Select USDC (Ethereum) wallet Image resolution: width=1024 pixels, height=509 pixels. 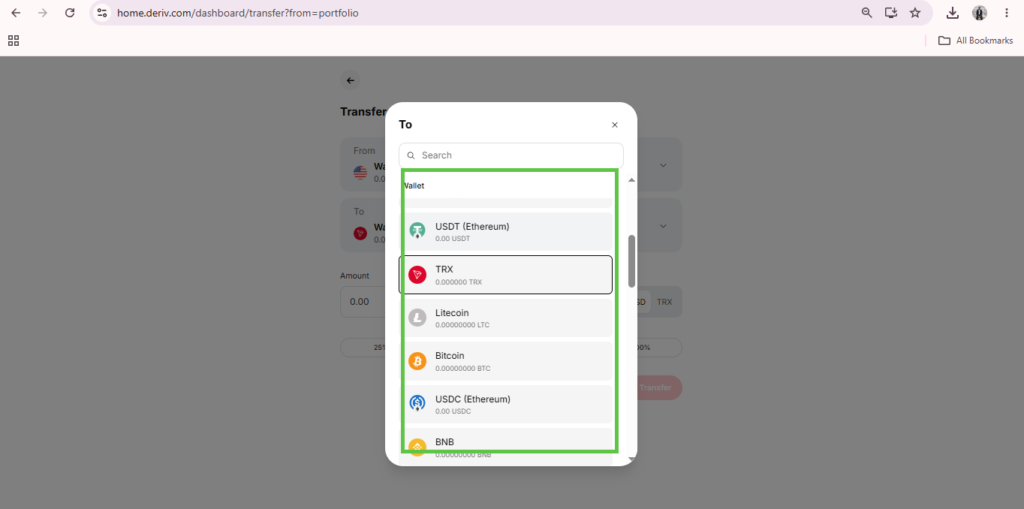507,404
